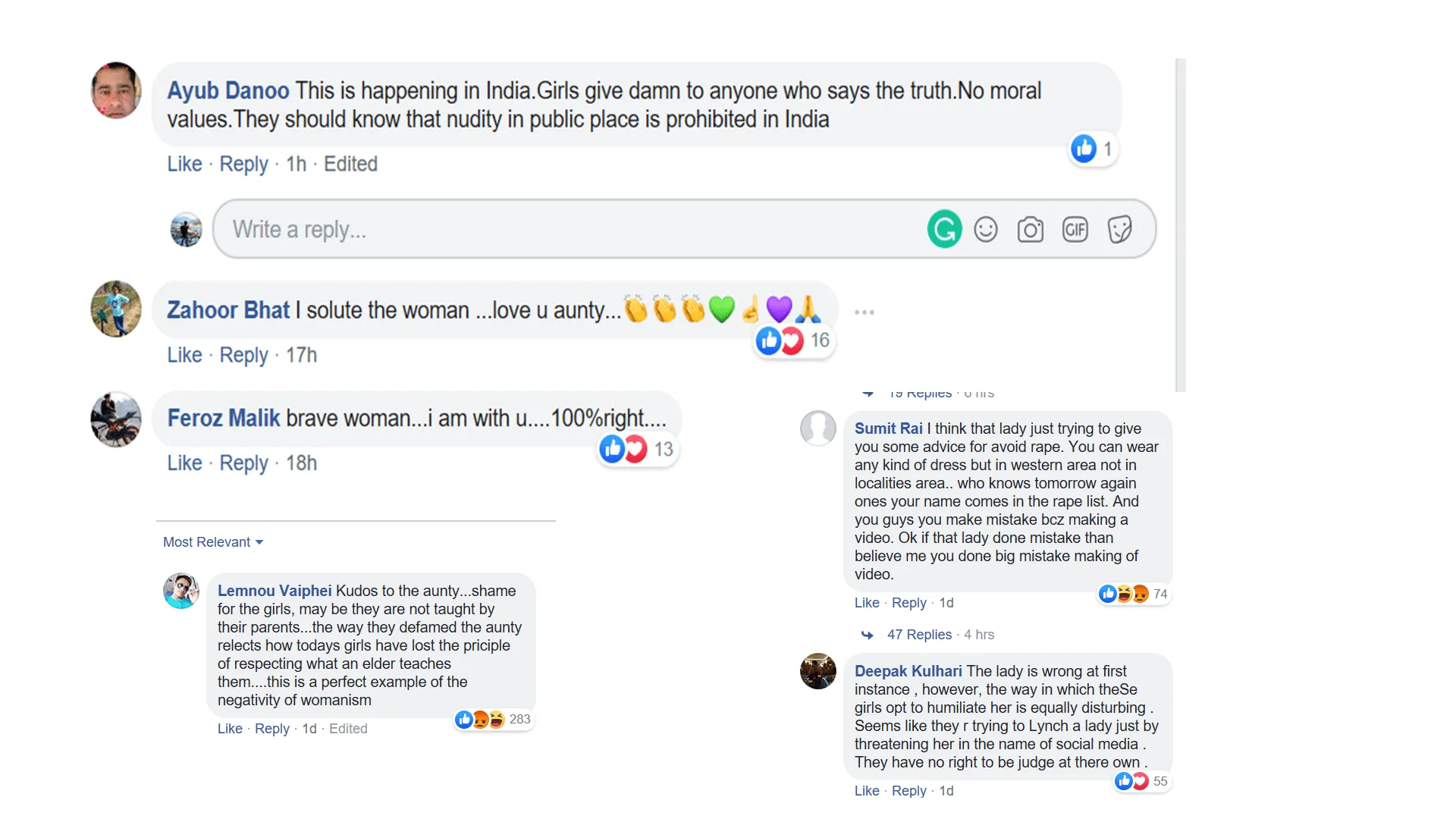Expand the 19 Replies thread
The height and width of the screenshot is (819, 1456).
(920, 393)
